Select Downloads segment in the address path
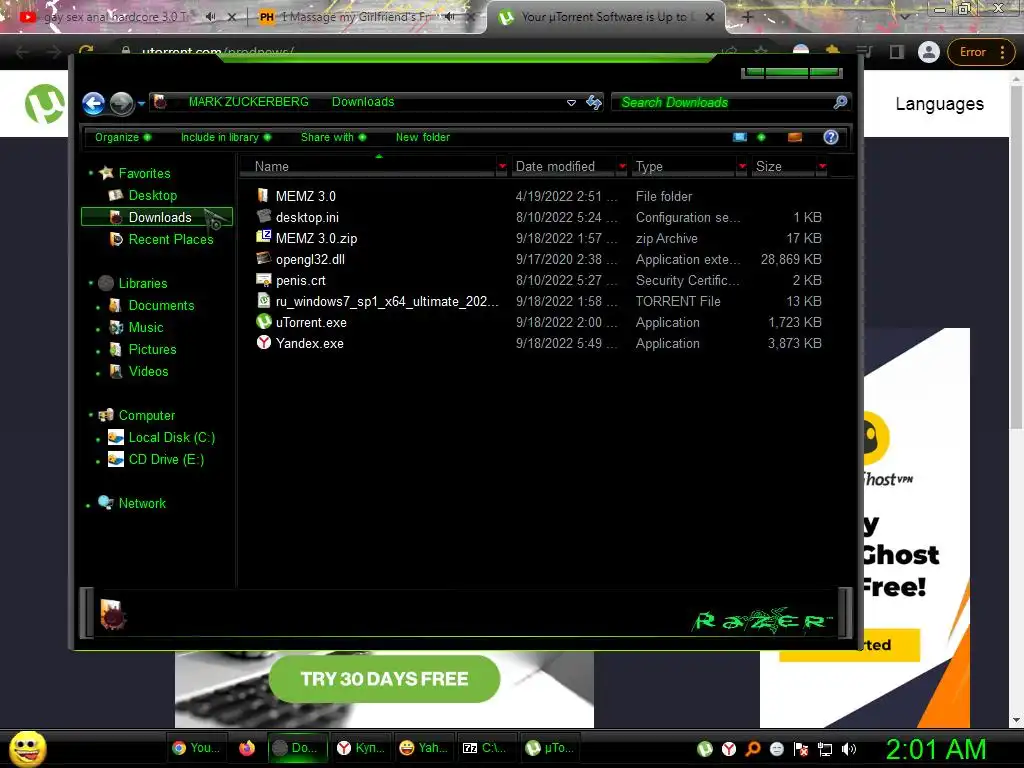This screenshot has height=768, width=1024. (x=362, y=102)
